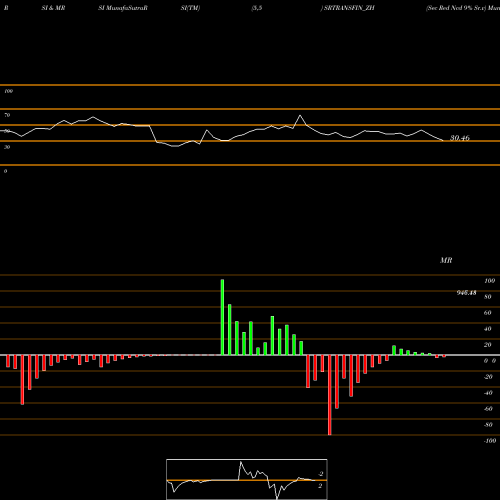Click the -20 label on MR right axis
This screenshot has height=500, width=500.
coord(488,377)
